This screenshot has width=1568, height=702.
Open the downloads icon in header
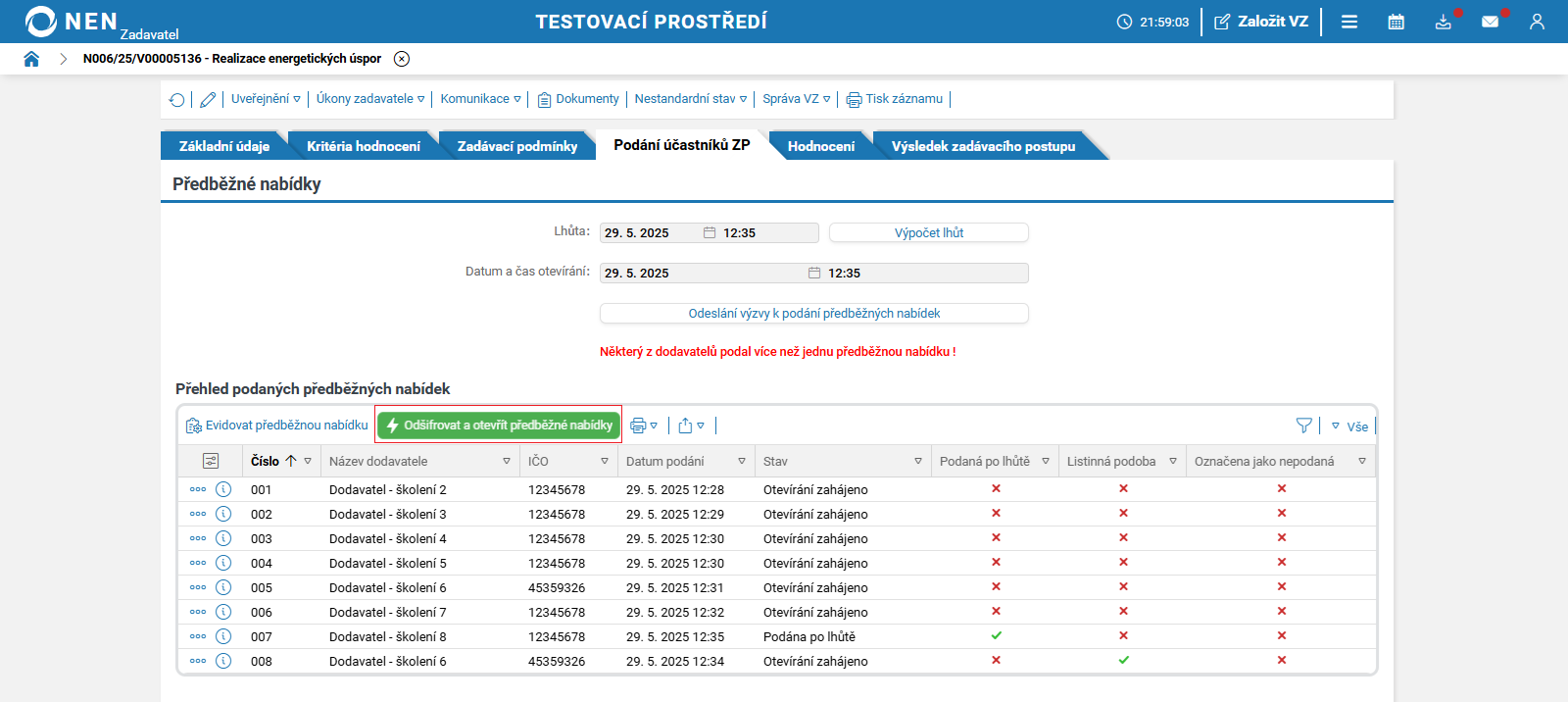[x=1444, y=22]
